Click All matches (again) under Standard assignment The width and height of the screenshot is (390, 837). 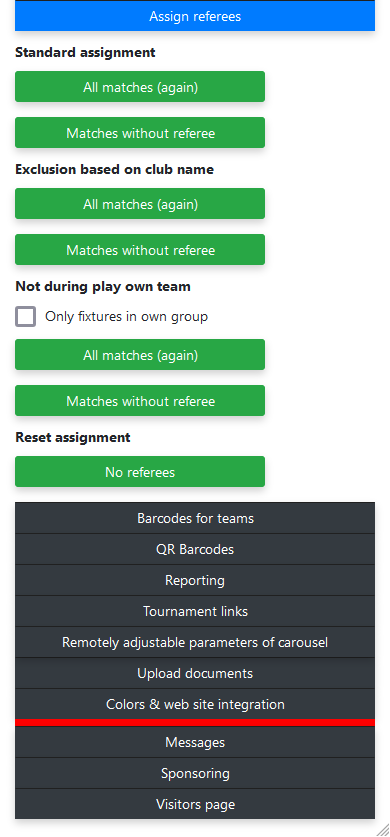(x=140, y=86)
